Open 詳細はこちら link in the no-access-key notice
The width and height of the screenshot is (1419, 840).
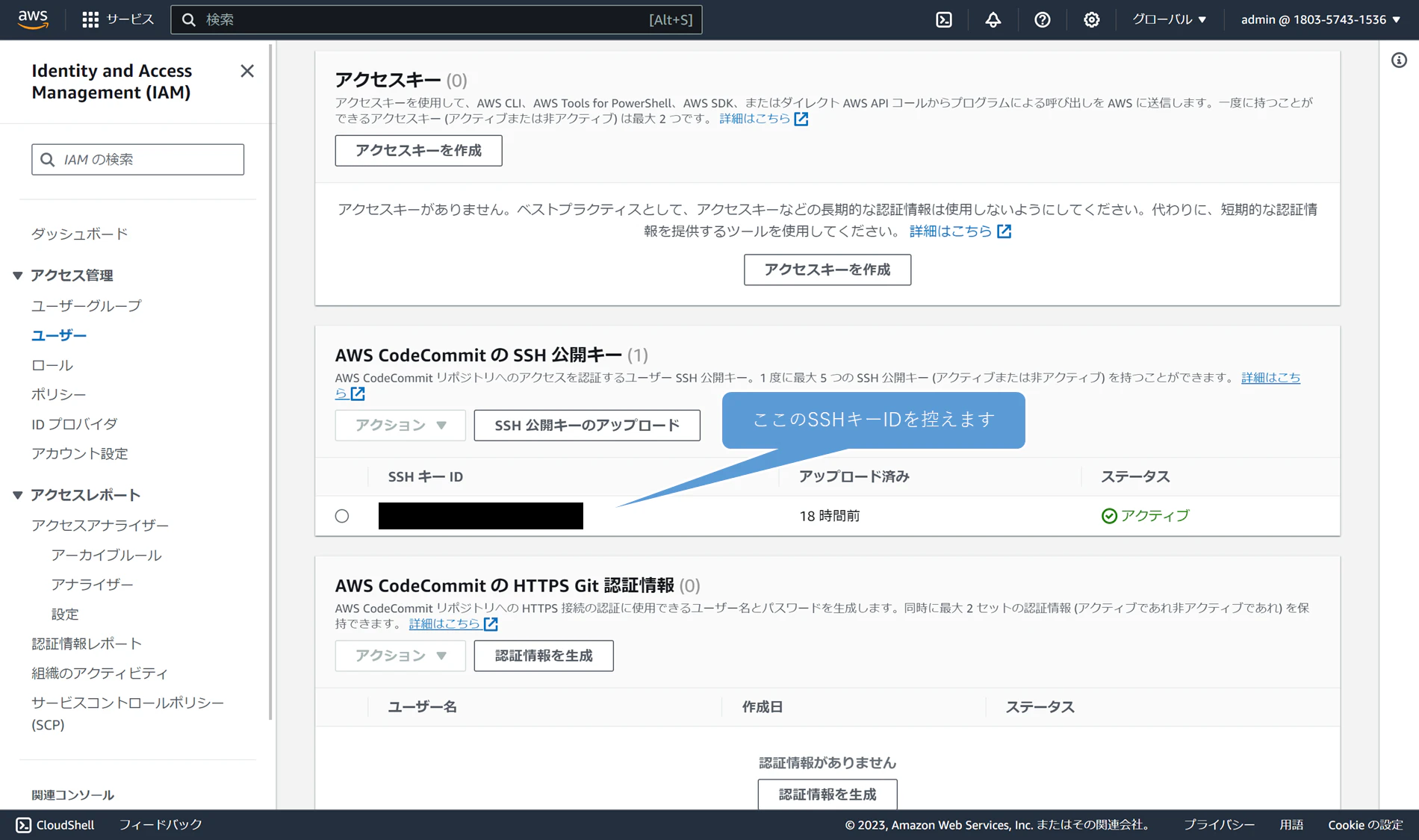tap(951, 231)
